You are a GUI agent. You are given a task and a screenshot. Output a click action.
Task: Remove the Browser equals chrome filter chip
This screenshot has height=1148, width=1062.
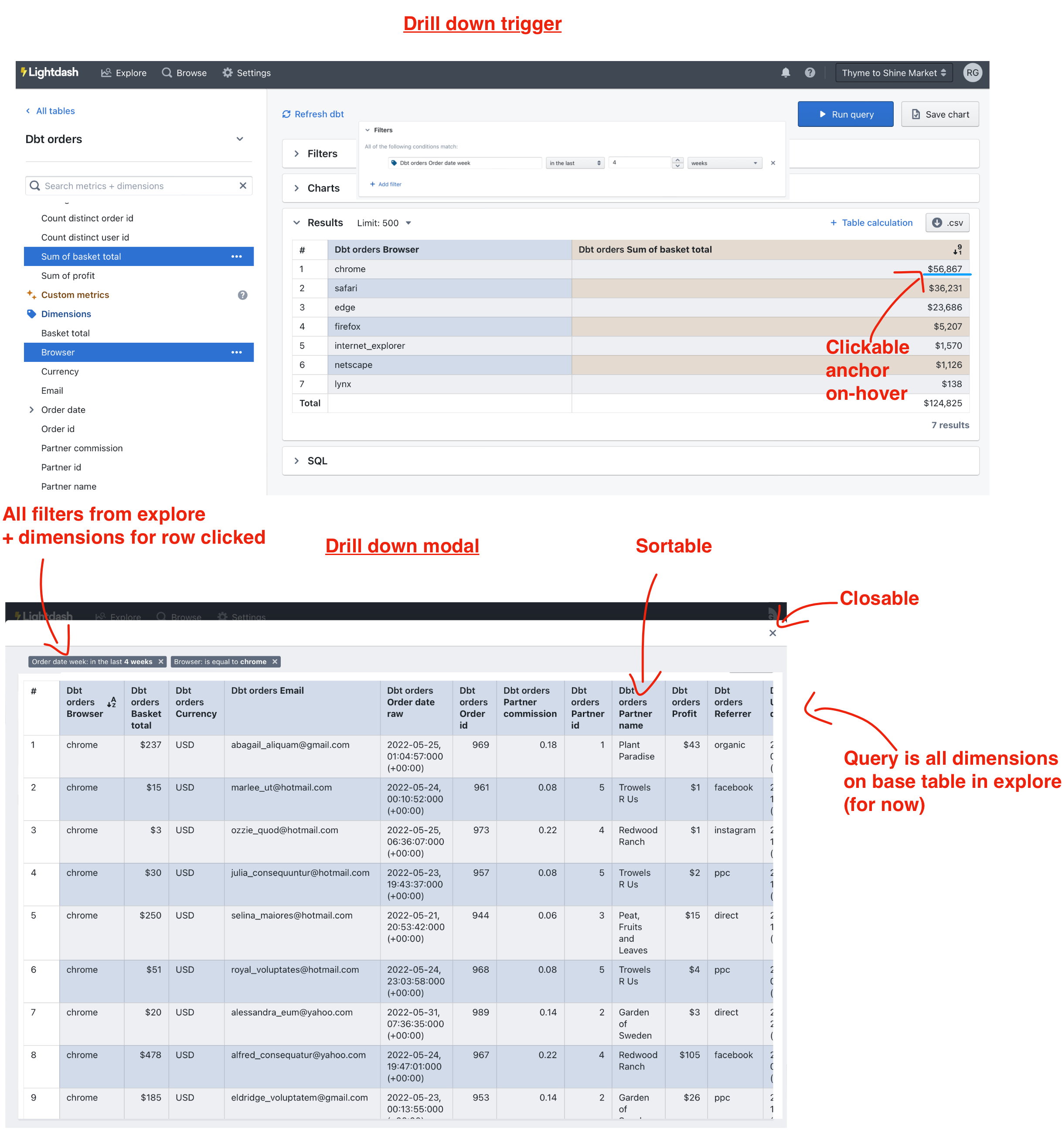click(x=275, y=662)
